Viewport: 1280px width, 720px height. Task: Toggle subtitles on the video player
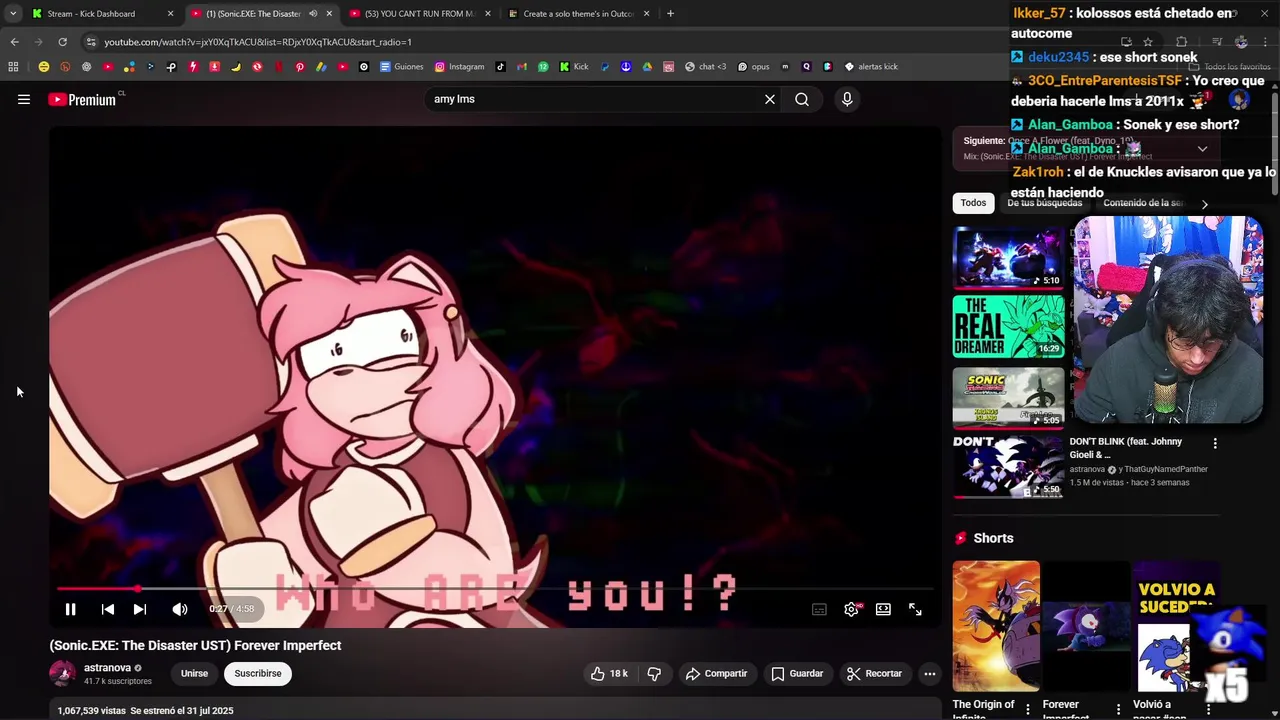pyautogui.click(x=819, y=609)
